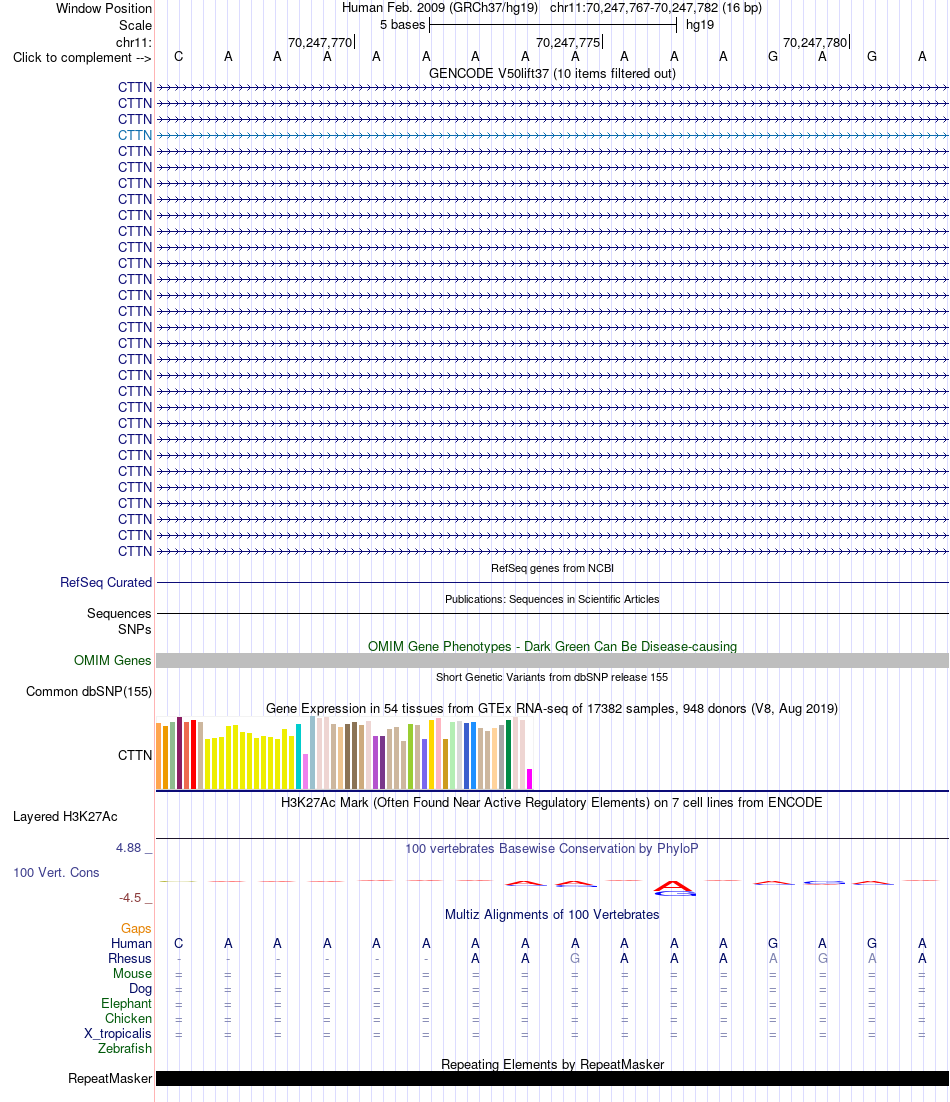Click the RepeatMasker track label
The width and height of the screenshot is (950, 1102).
[110, 1079]
